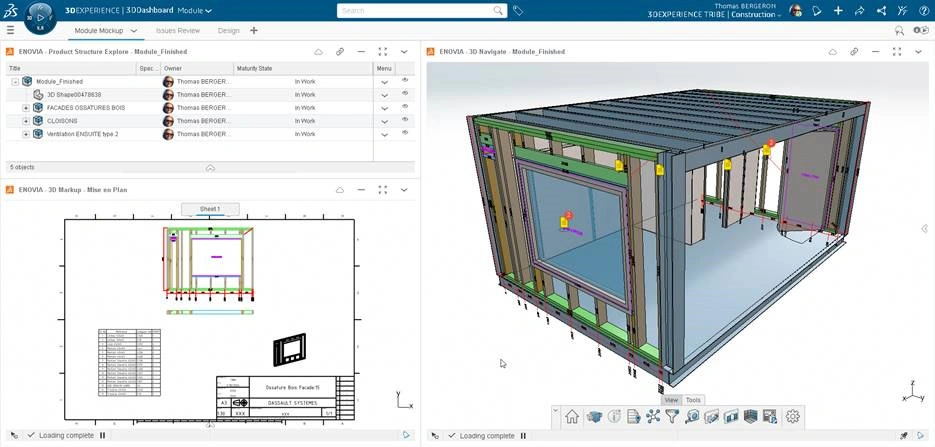
Task: Toggle visibility eye for 3D Shape00478638 row
Action: tap(405, 93)
